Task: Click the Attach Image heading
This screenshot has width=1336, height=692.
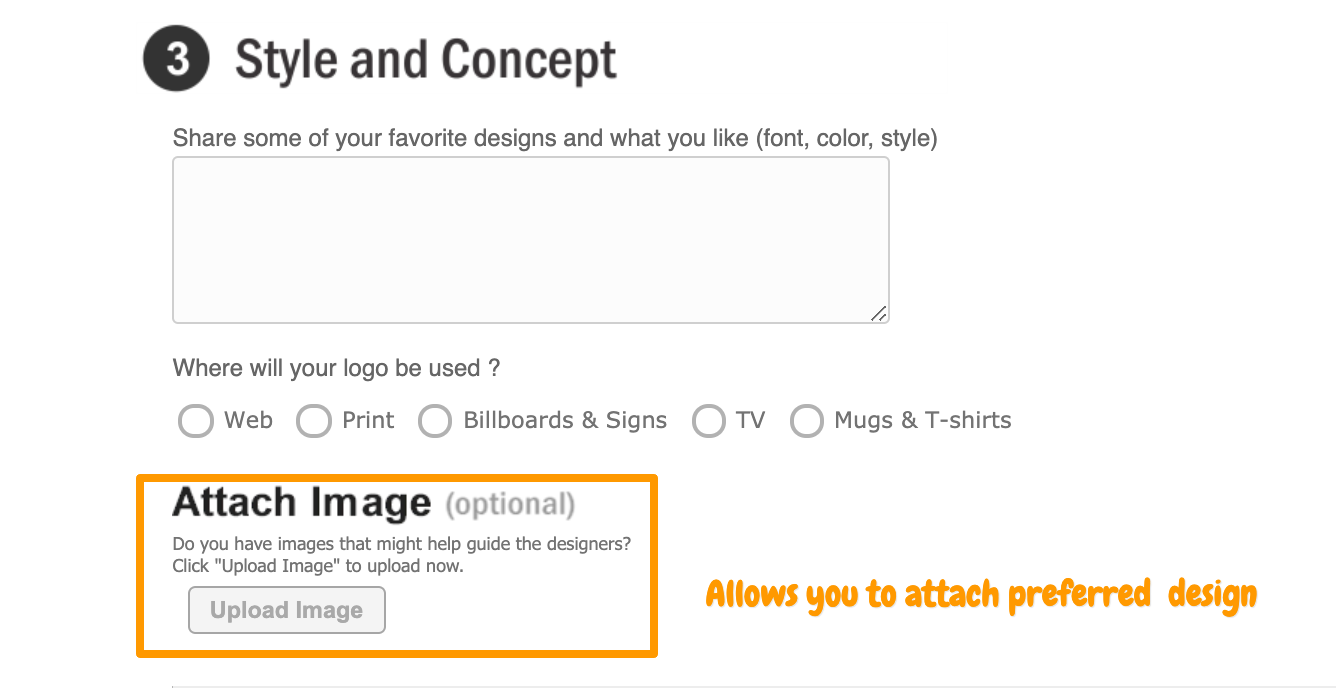Action: [x=301, y=502]
